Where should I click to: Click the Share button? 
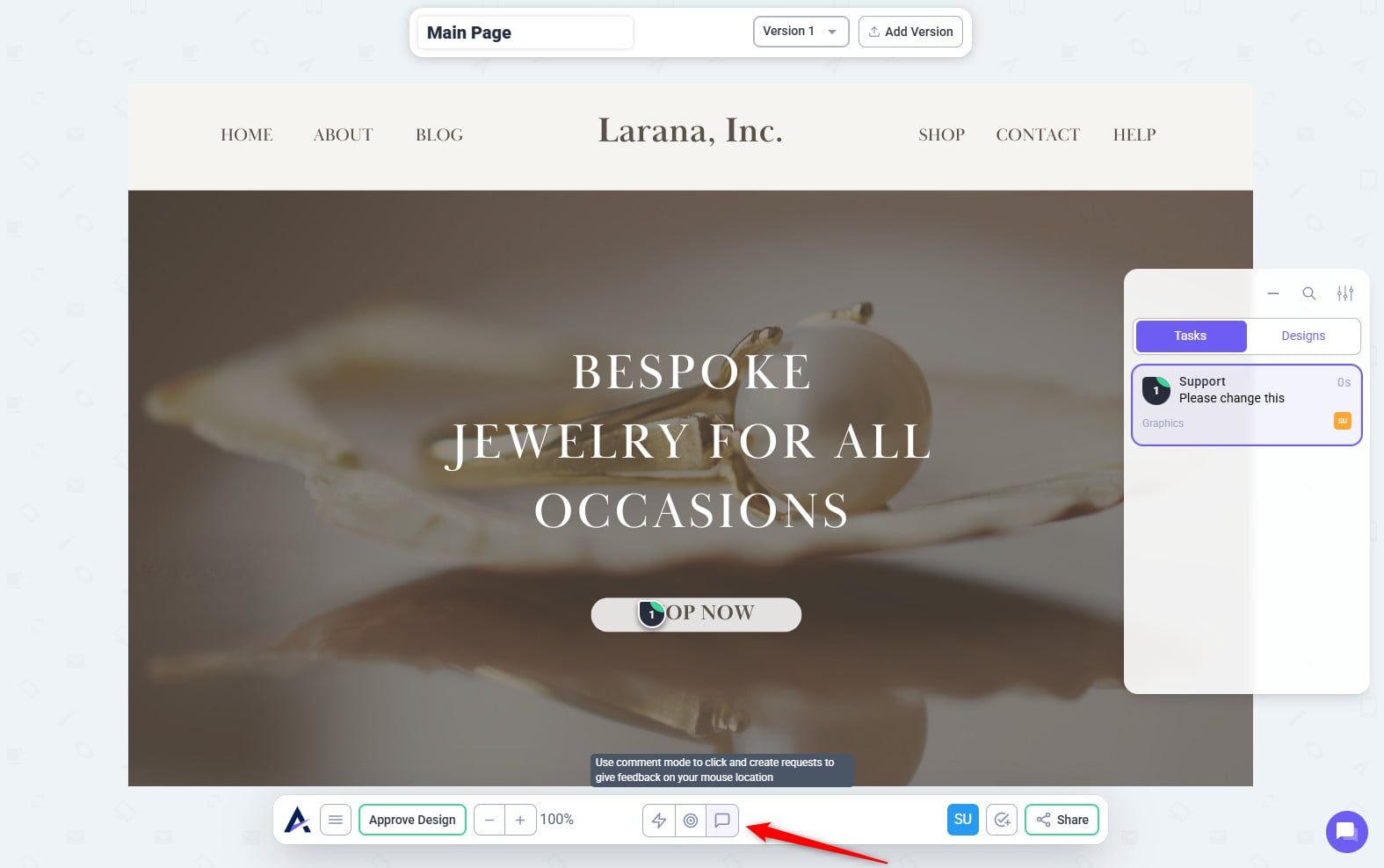1062,820
